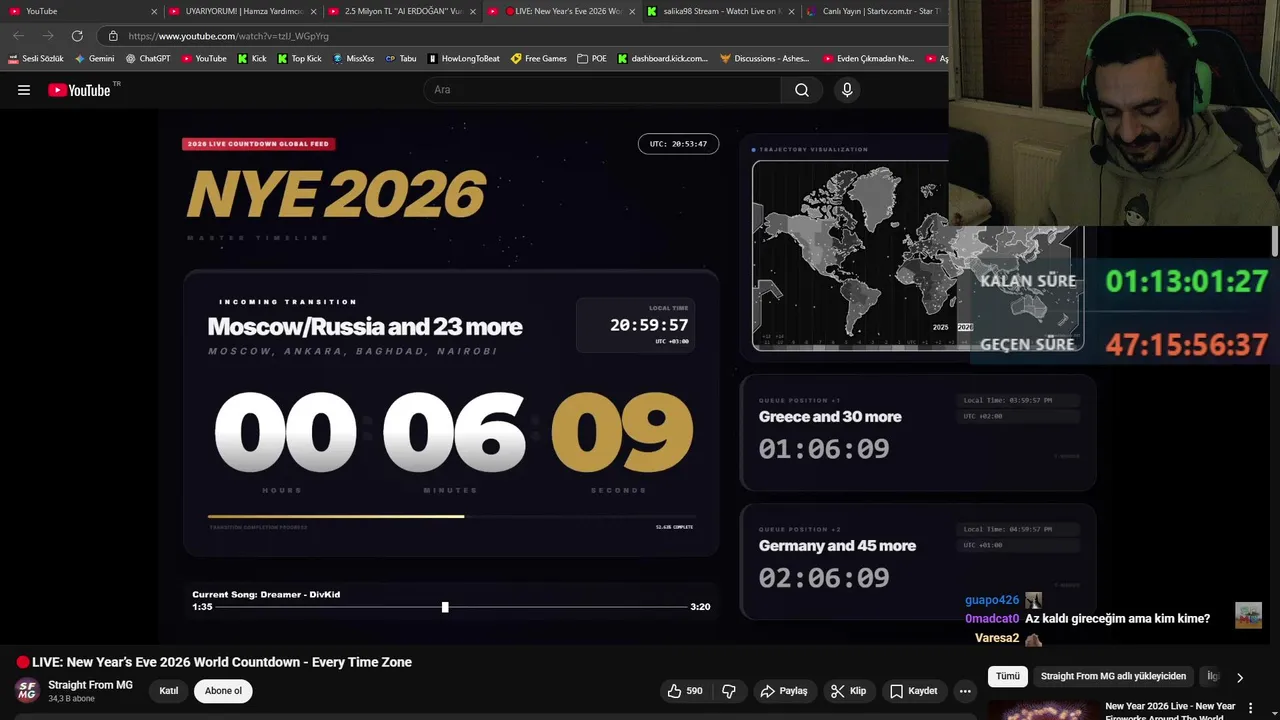The height and width of the screenshot is (720, 1280).
Task: Dislike the video with thumbs down
Action: point(729,691)
